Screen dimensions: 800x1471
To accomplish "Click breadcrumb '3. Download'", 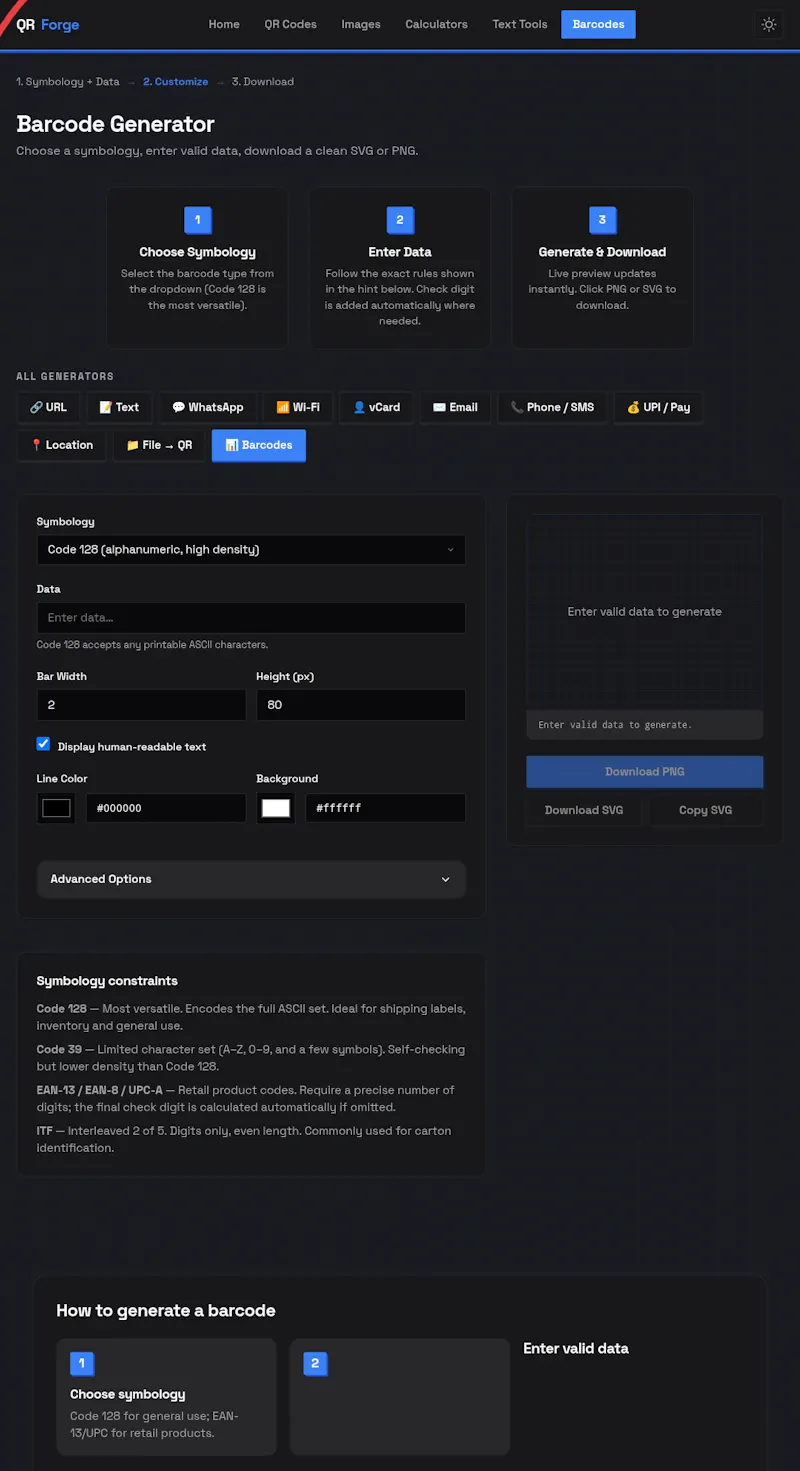I will tap(263, 82).
